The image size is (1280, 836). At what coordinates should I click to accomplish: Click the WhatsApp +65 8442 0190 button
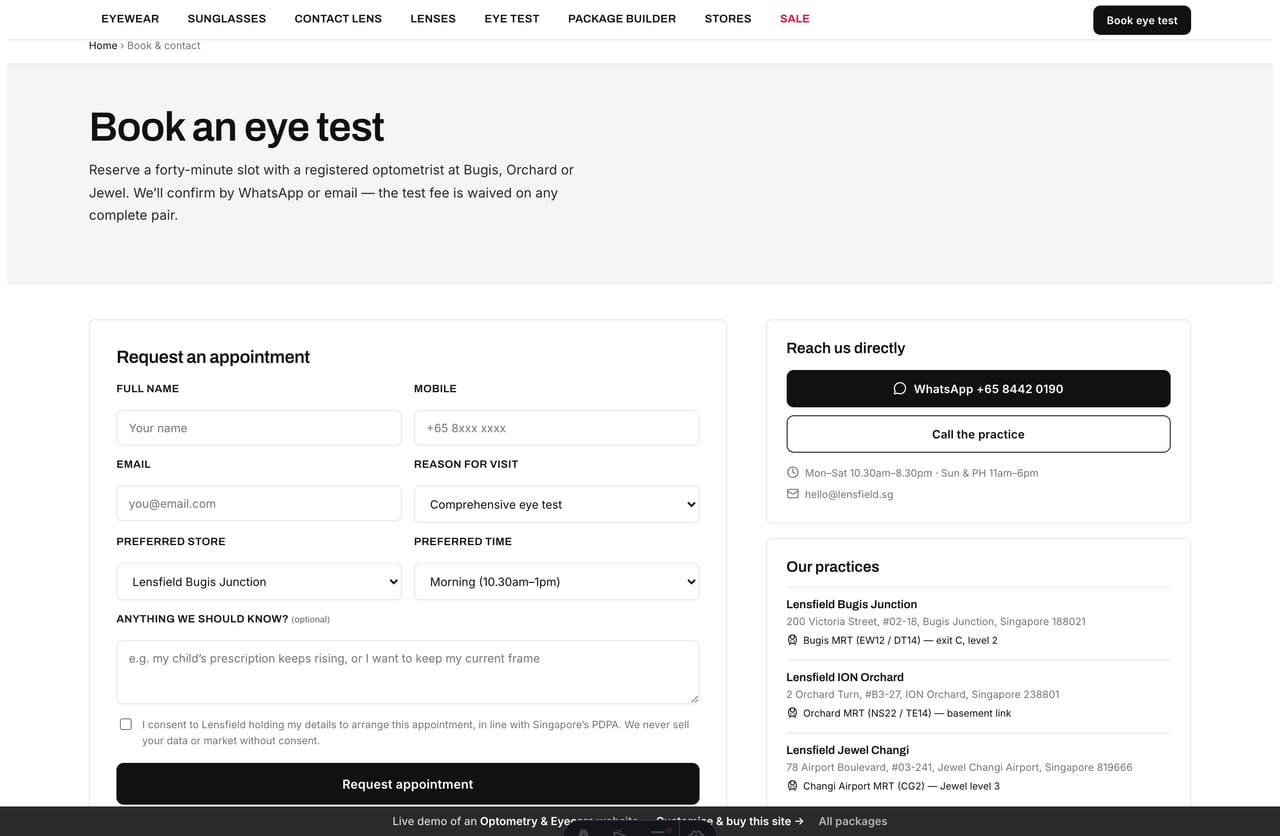tap(978, 388)
